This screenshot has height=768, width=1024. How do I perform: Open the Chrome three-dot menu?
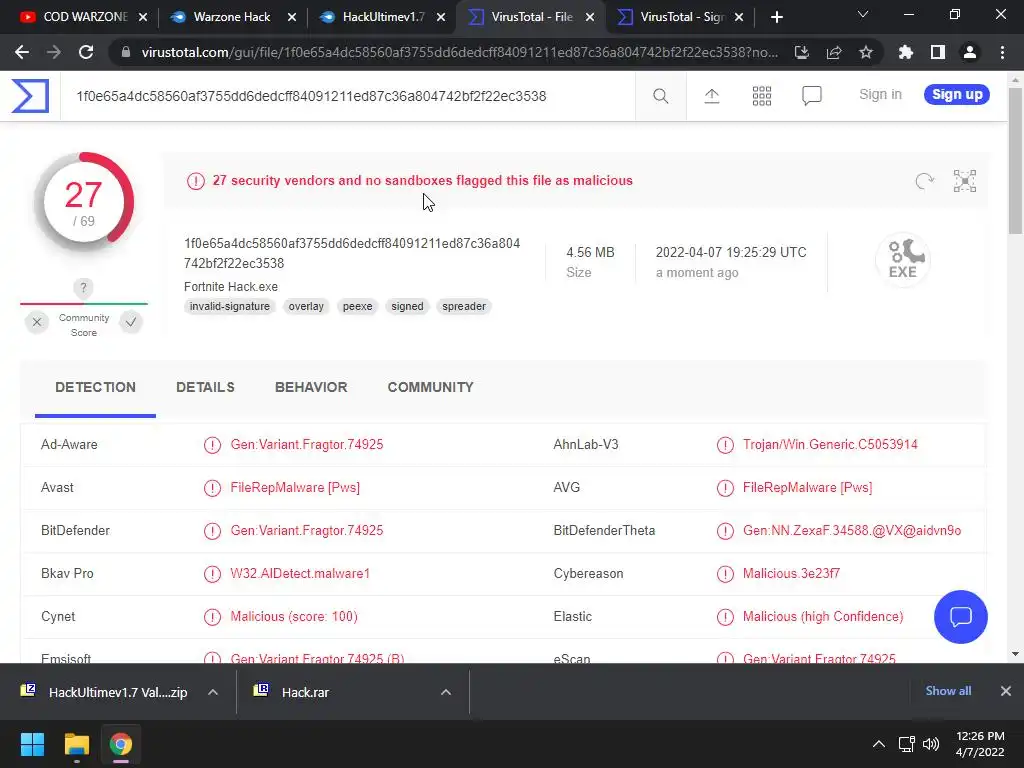(1002, 52)
